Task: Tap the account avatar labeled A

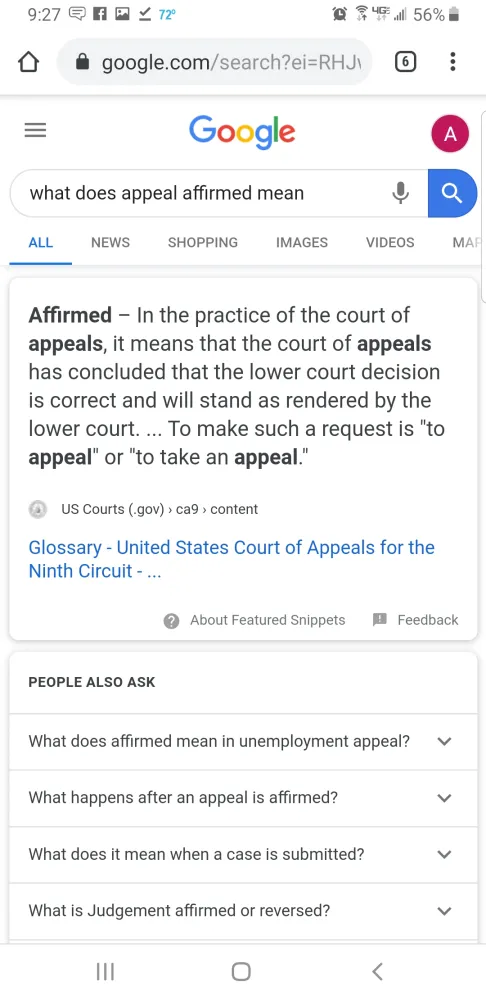Action: click(450, 134)
